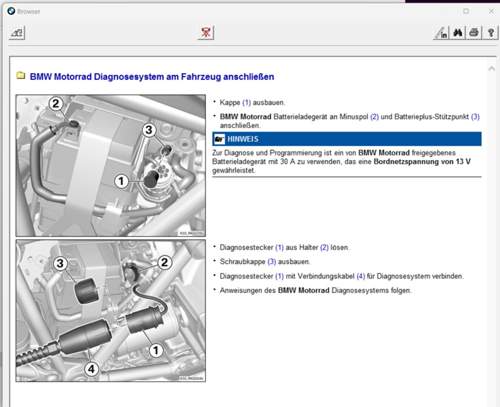
Task: Click reference (3) after Batterieplus-Stützpunkt
Action: click(475, 117)
